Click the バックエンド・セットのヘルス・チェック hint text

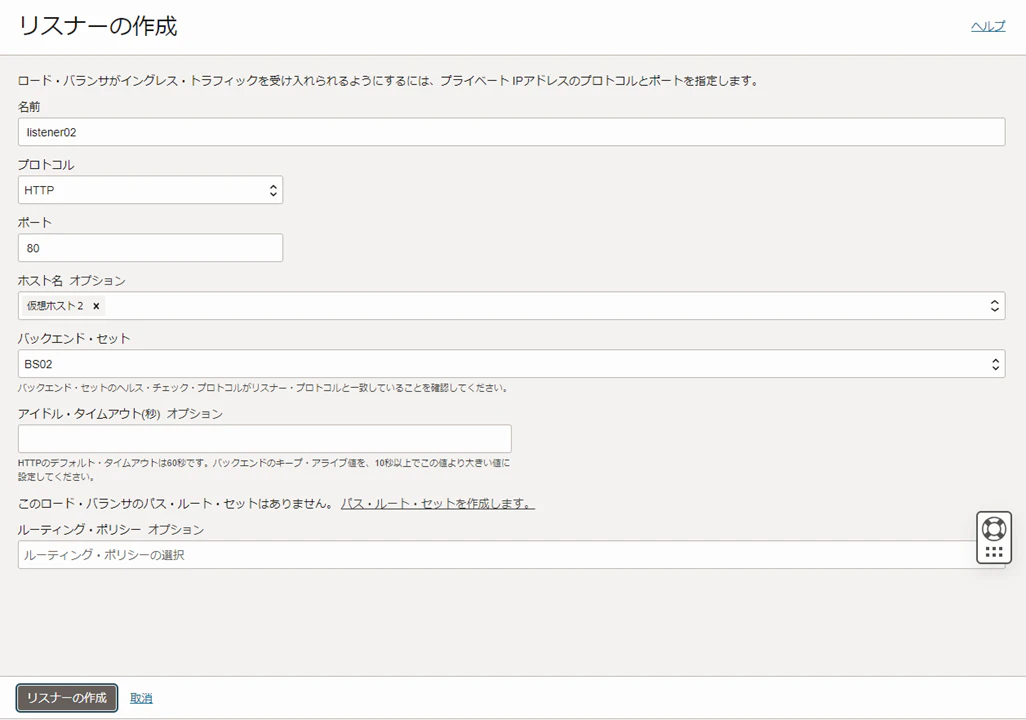coord(264,387)
